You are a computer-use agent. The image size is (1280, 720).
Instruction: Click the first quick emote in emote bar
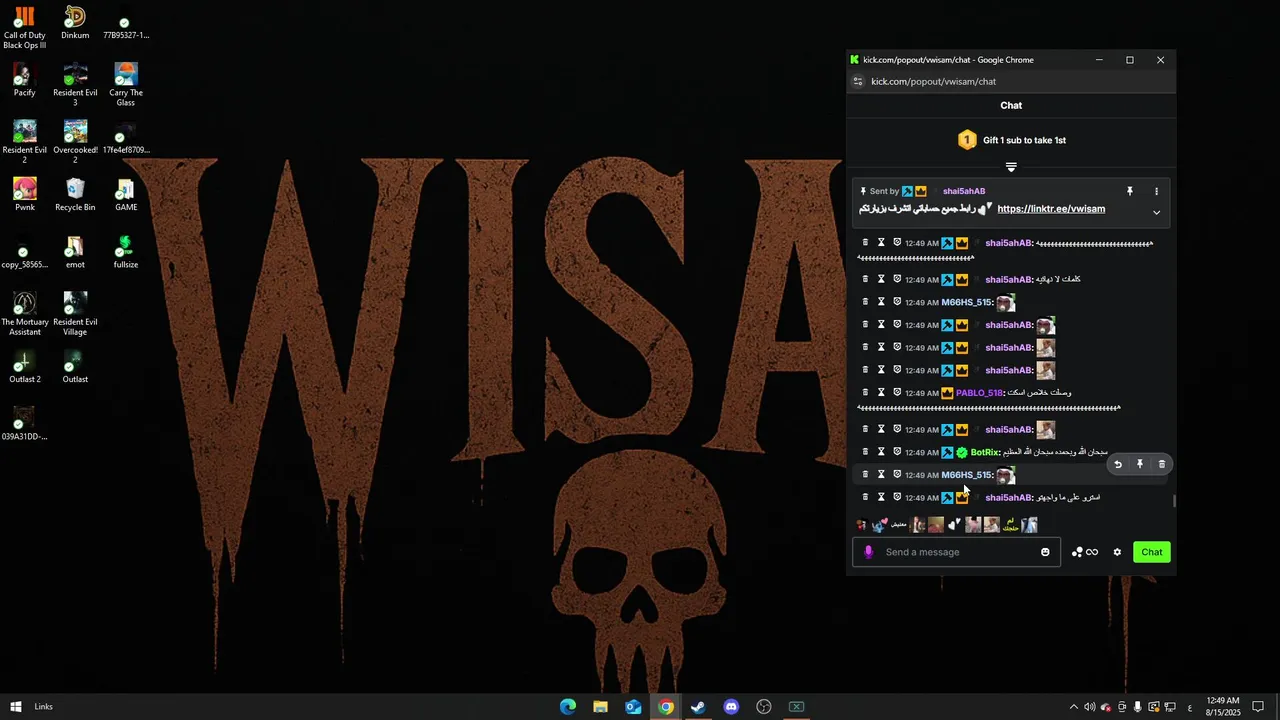point(862,525)
